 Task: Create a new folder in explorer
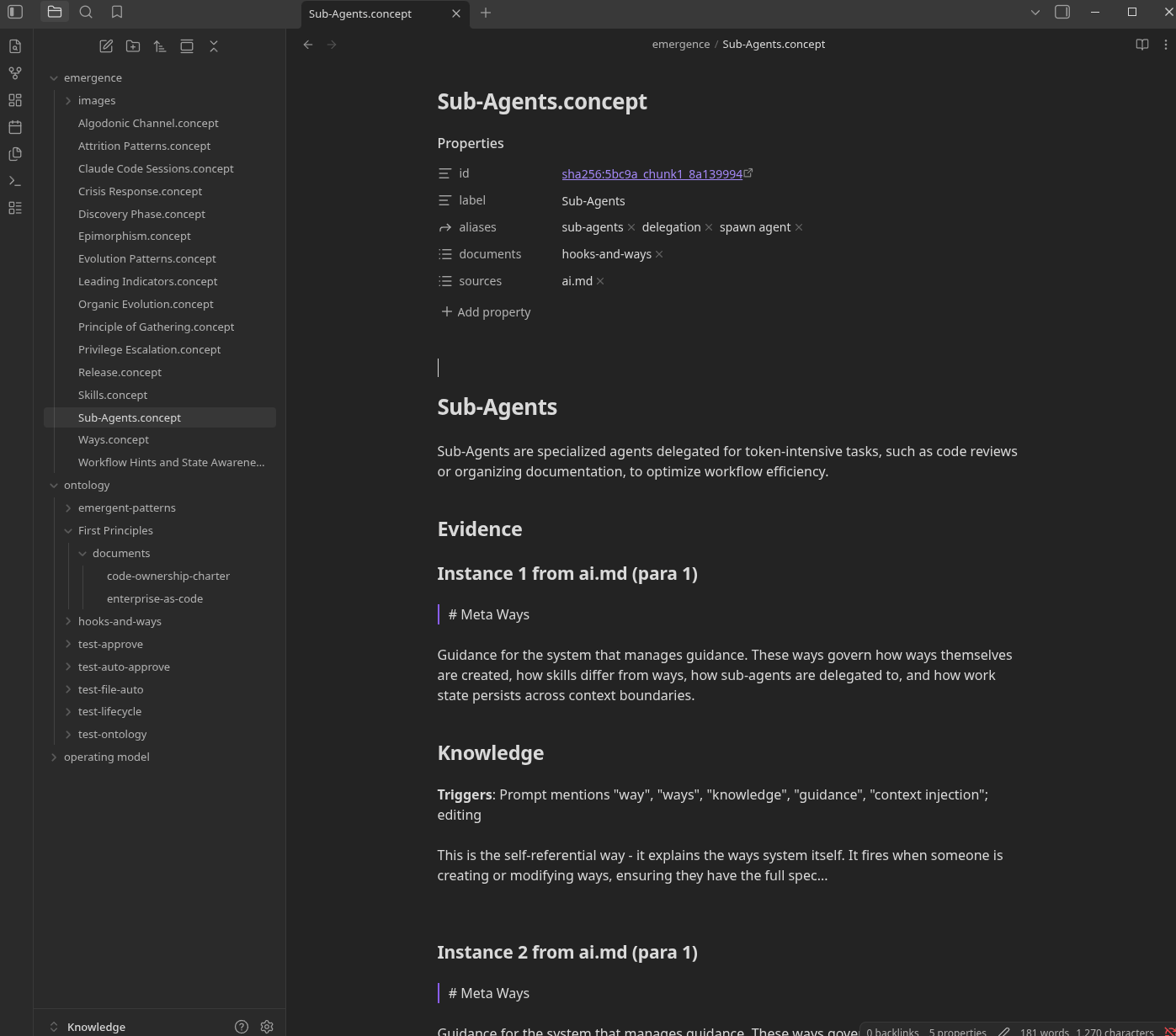tap(133, 46)
